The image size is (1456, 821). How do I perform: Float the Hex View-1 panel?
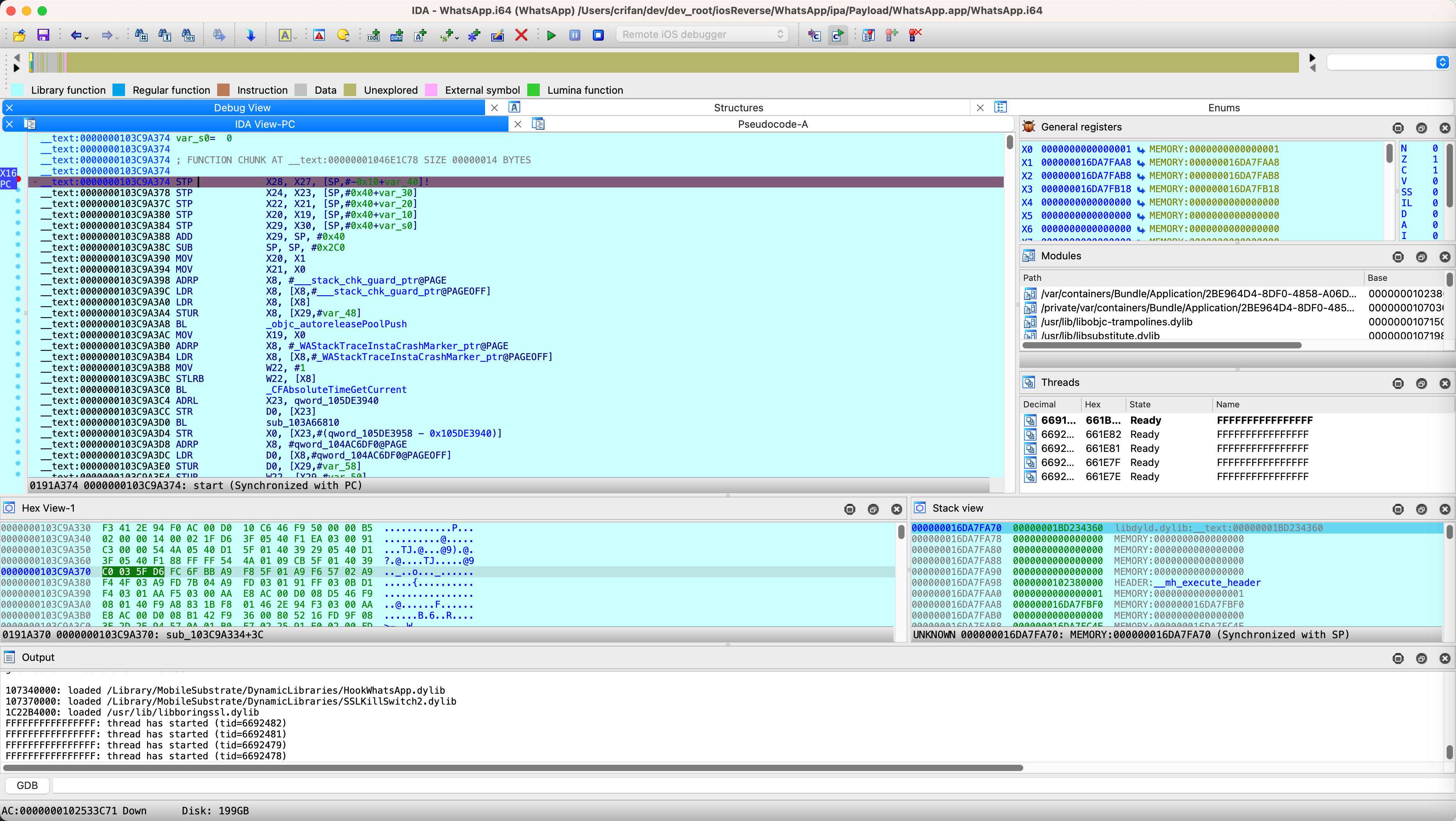point(873,509)
